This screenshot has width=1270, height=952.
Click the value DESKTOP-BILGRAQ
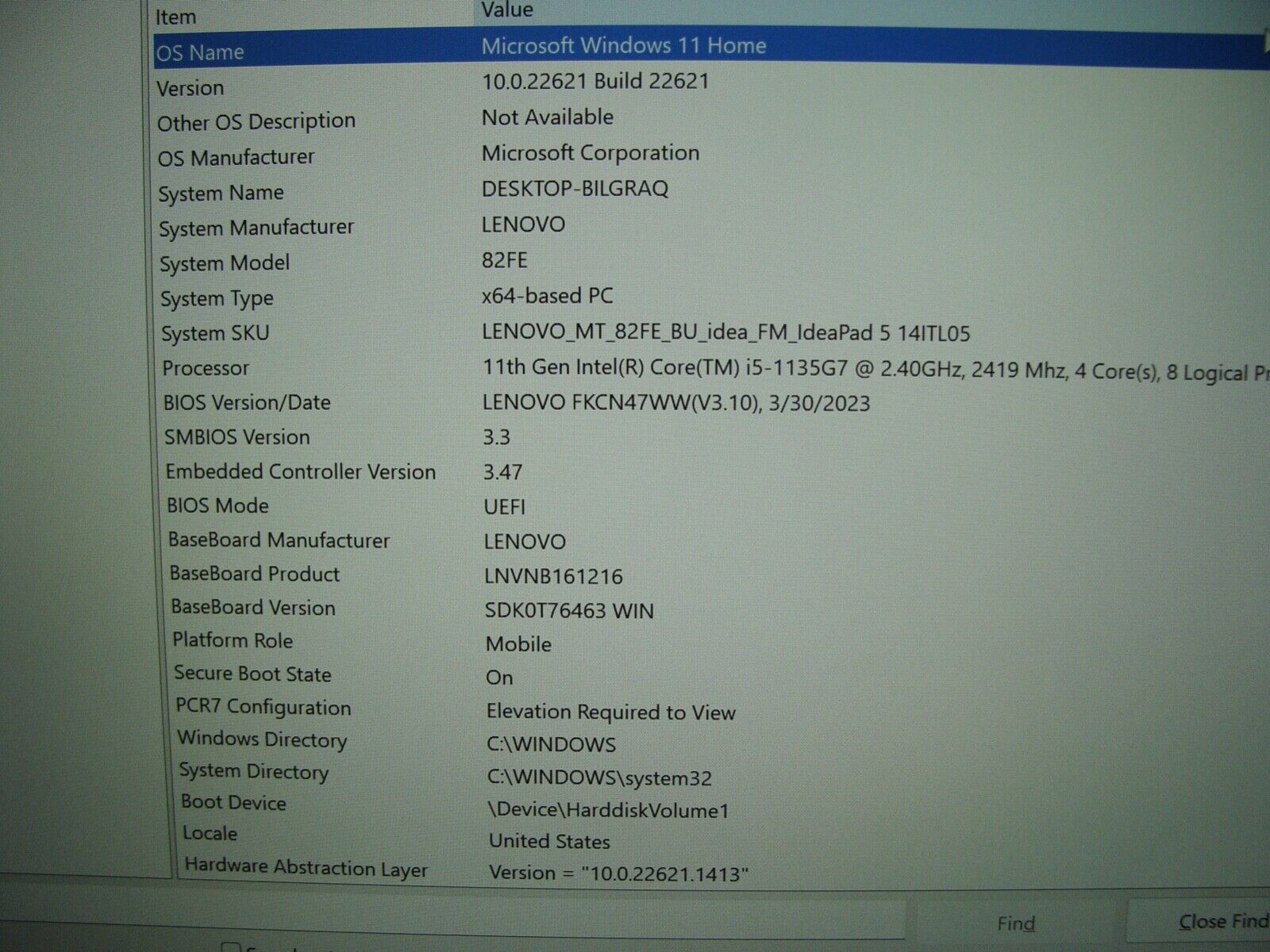pos(575,189)
